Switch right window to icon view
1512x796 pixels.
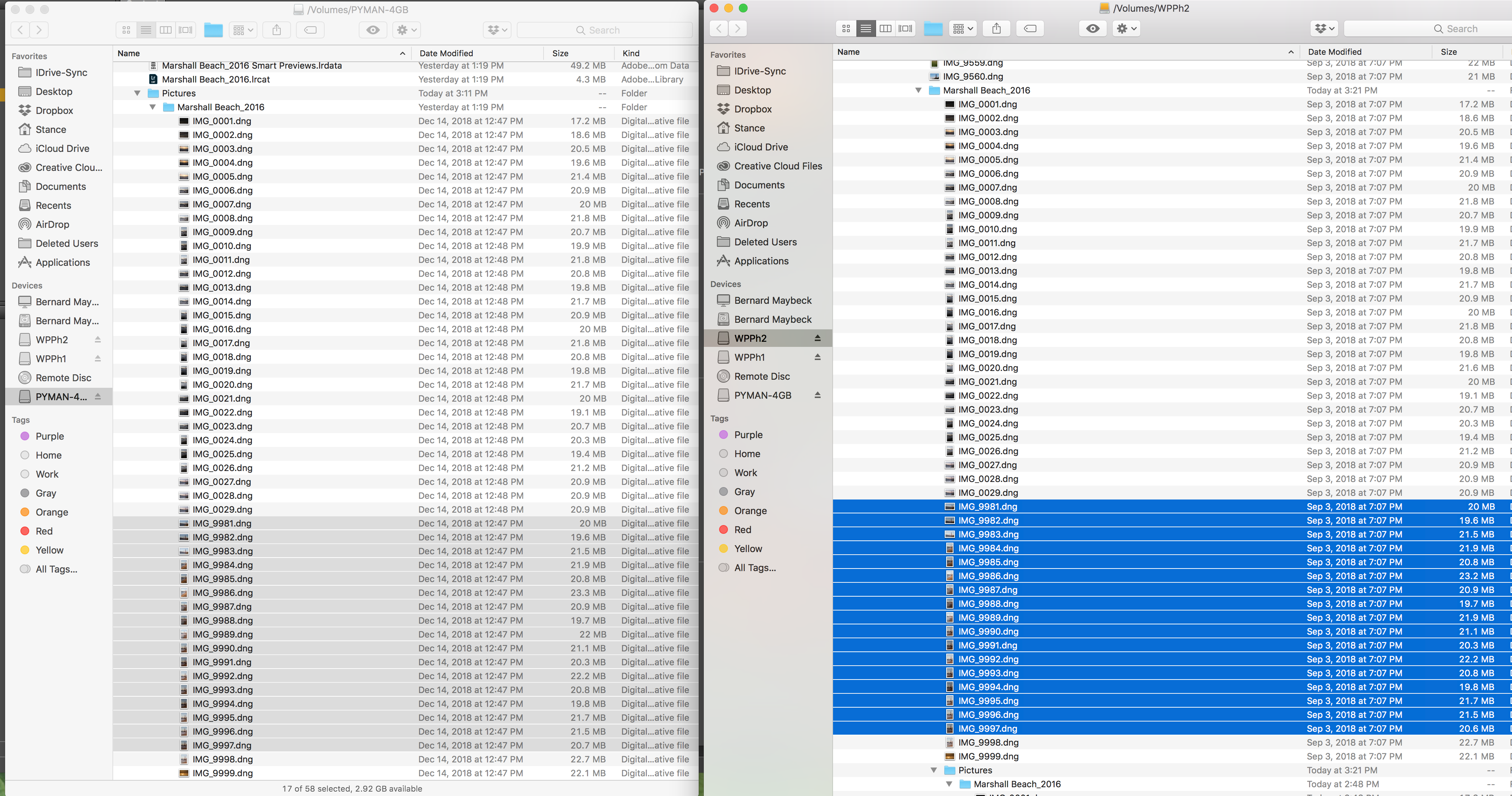846,28
